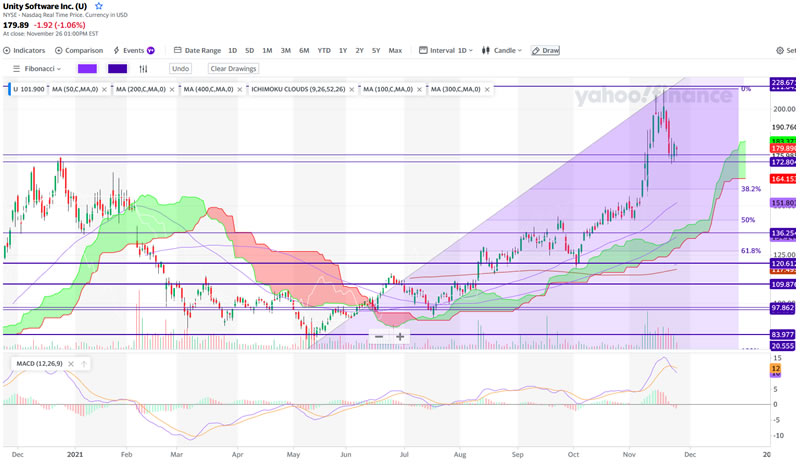Expand the Interval 1D dropdown
Screen dimensions: 800x467
[x=446, y=51]
